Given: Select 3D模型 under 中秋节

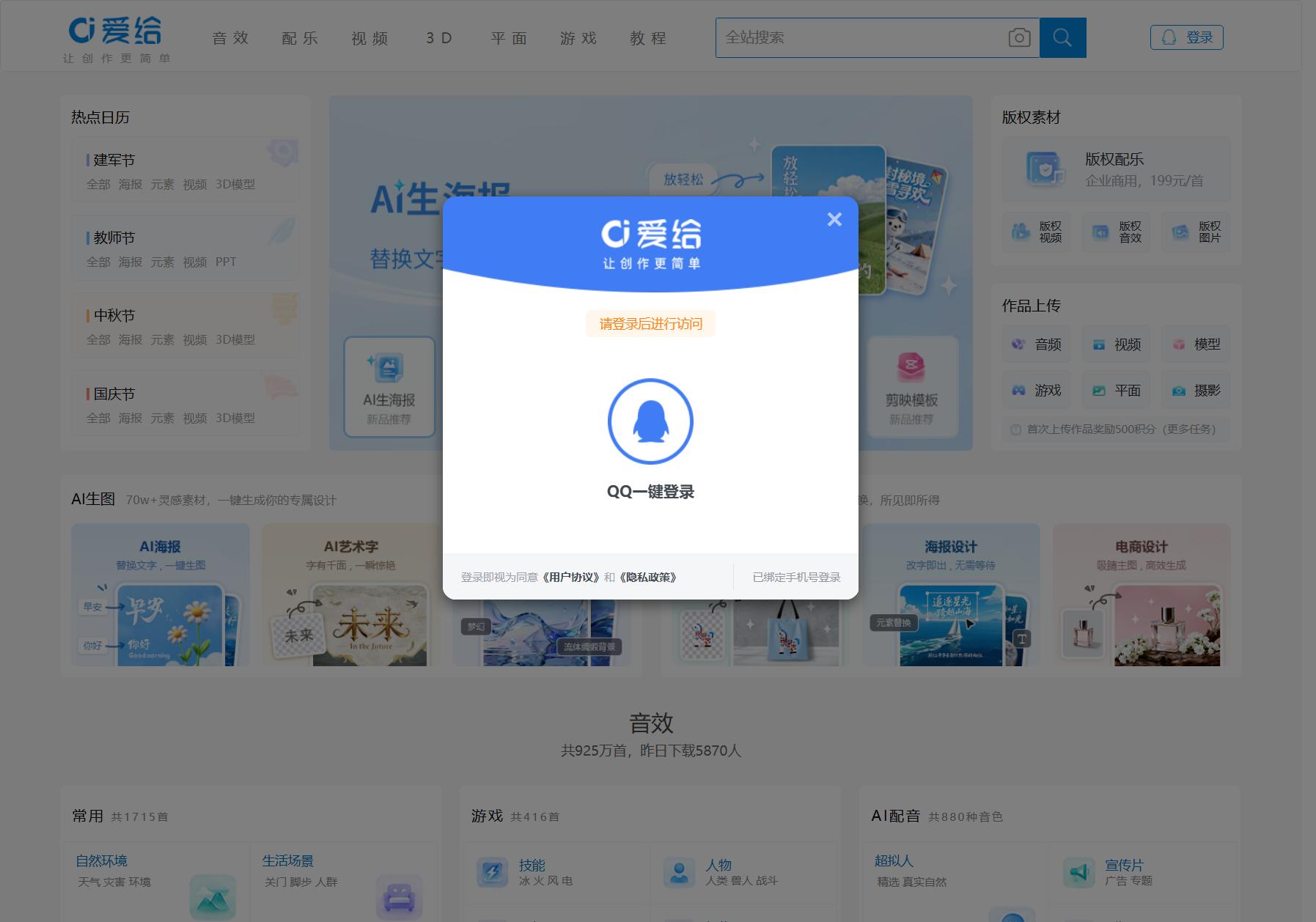Looking at the screenshot, I should tap(235, 339).
